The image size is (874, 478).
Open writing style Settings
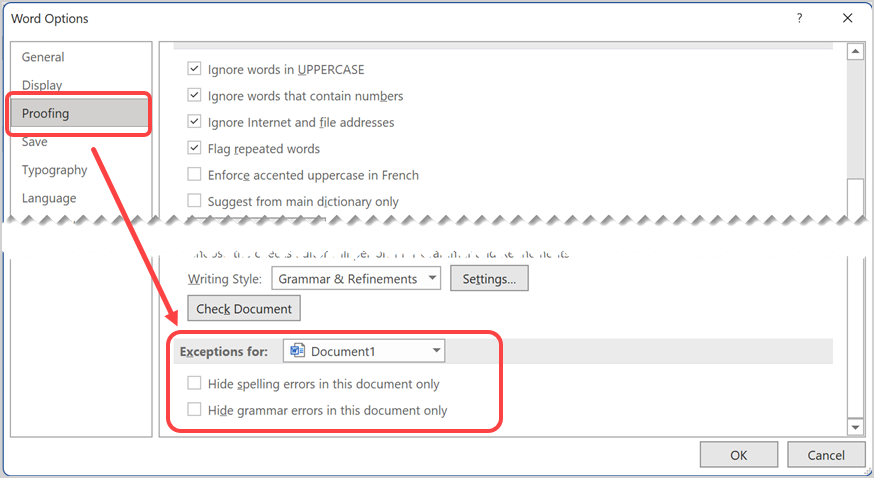(x=489, y=279)
